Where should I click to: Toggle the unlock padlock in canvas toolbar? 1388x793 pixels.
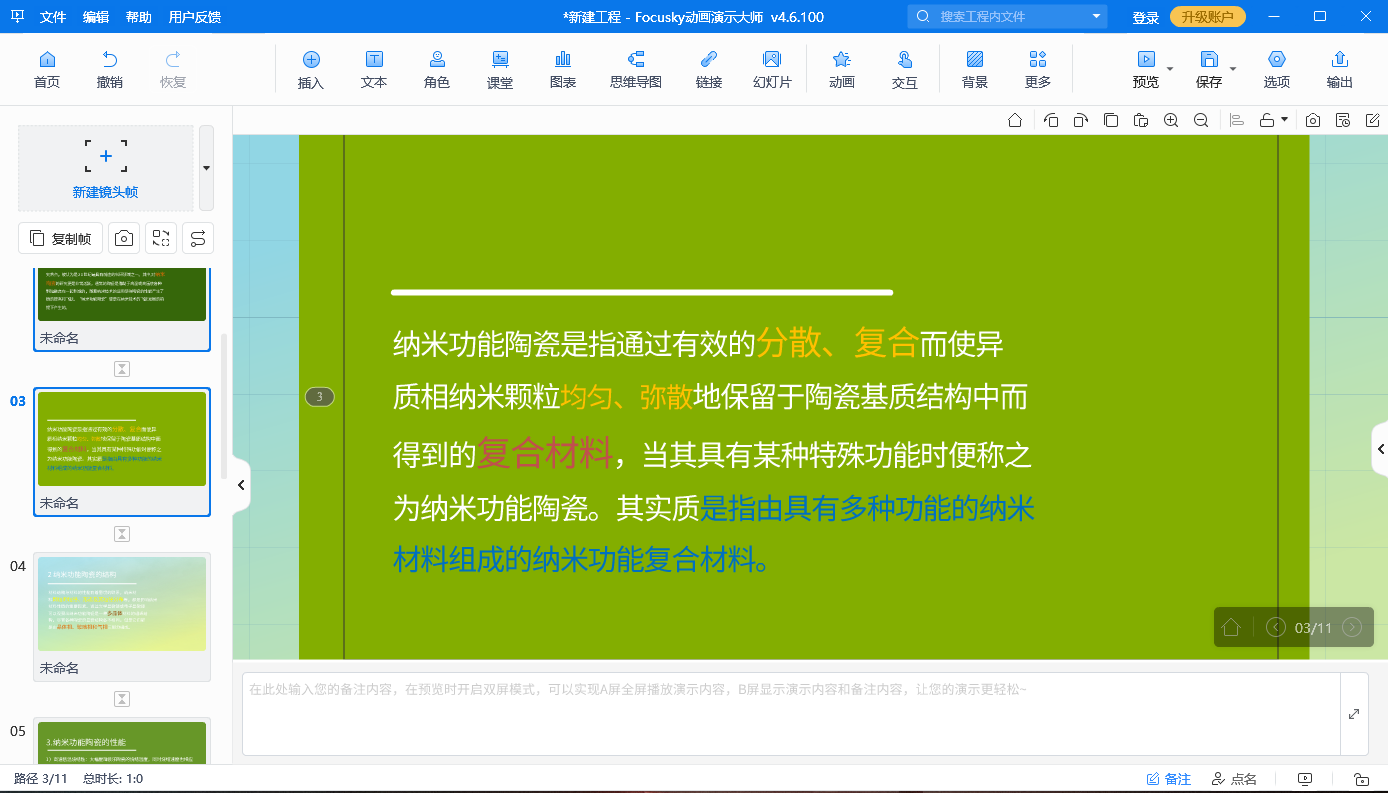coord(1267,120)
